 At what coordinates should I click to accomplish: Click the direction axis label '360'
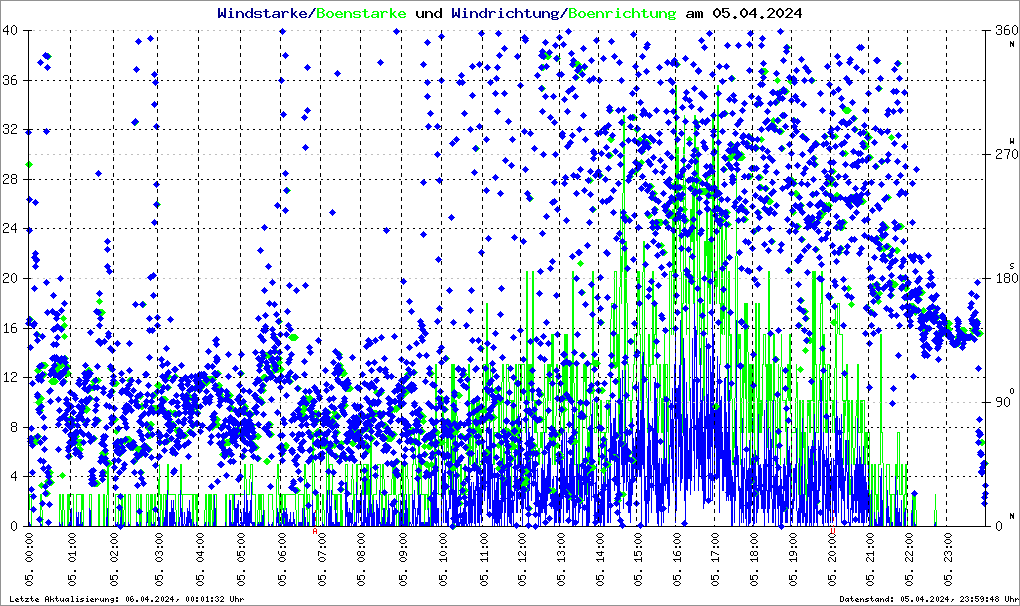pyautogui.click(x=1006, y=31)
